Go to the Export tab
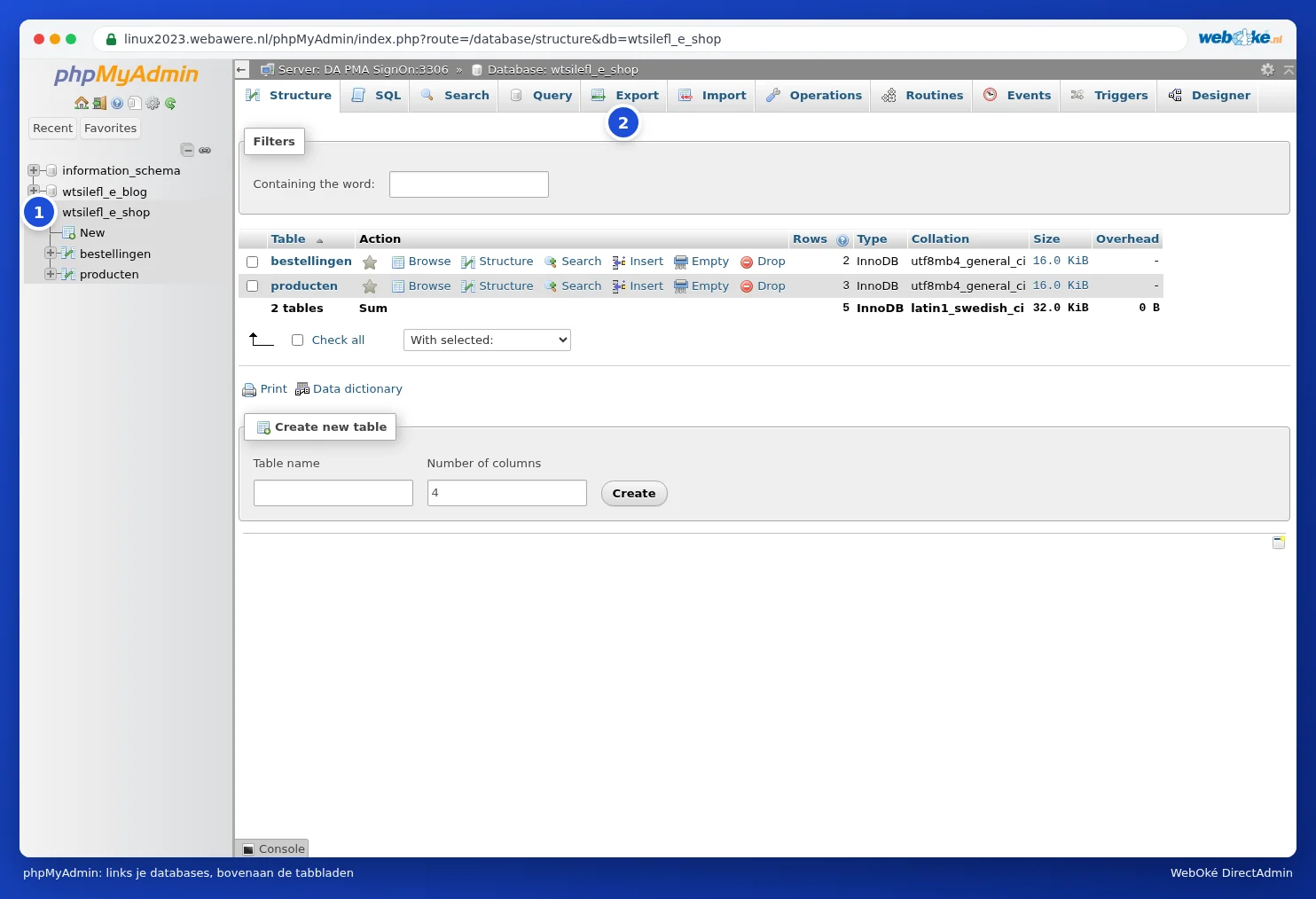 point(625,96)
